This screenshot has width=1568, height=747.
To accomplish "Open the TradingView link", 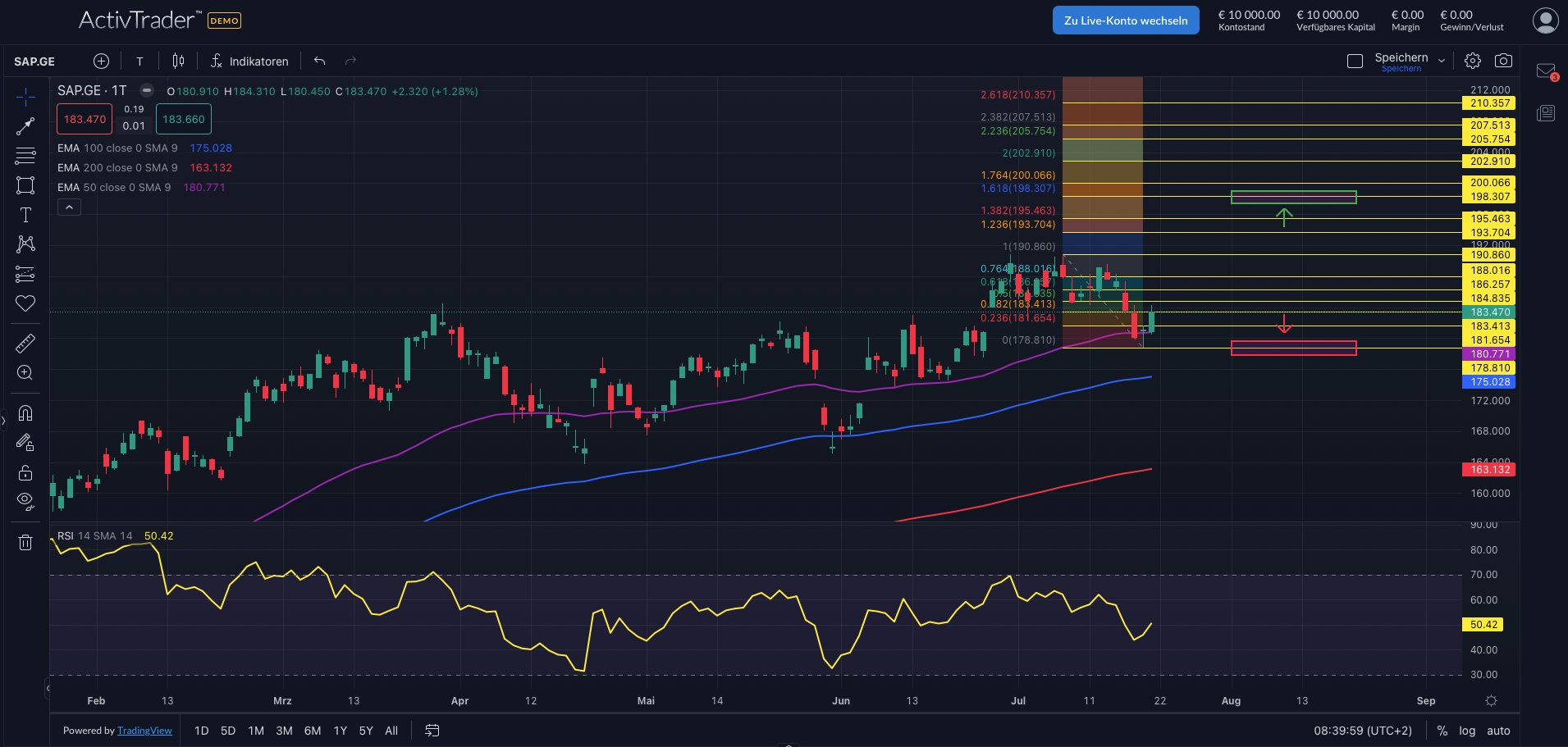I will [144, 731].
